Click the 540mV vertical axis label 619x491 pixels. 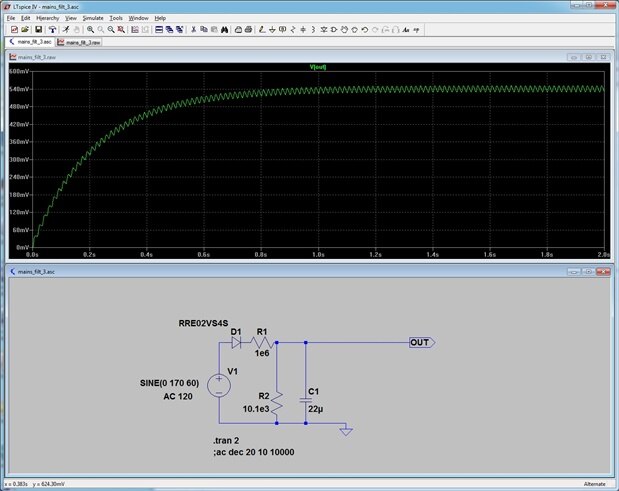[x=19, y=89]
